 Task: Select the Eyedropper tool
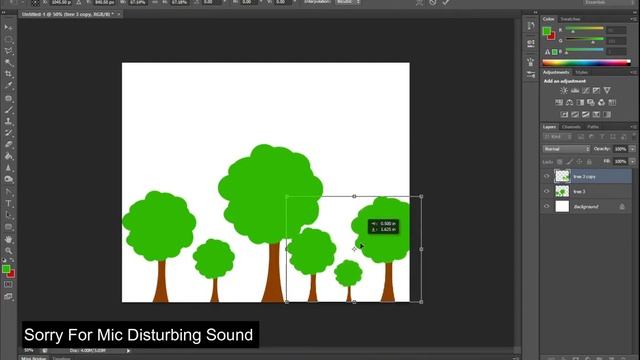pos(8,86)
